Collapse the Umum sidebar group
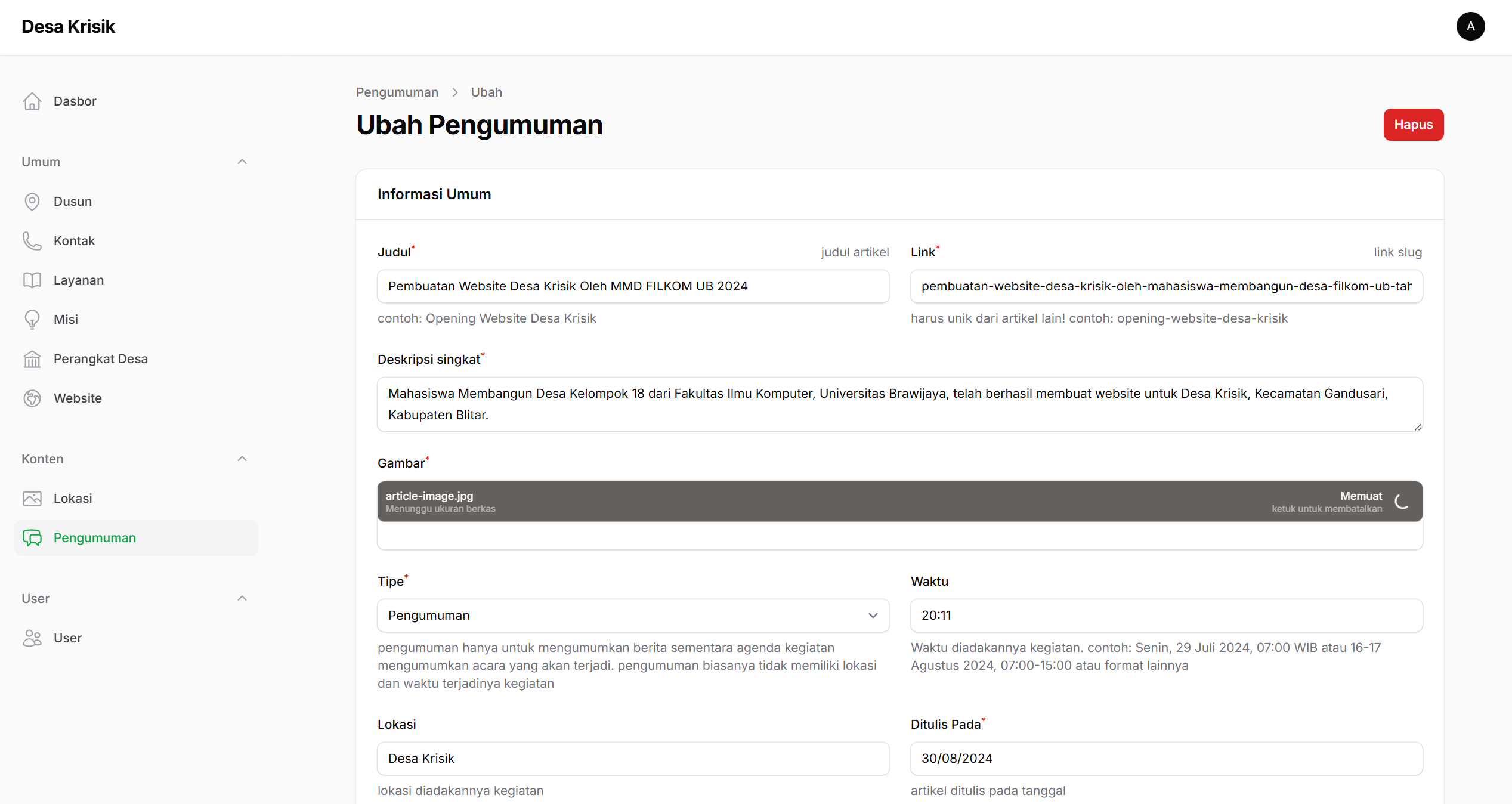This screenshot has width=1512, height=804. pos(242,162)
